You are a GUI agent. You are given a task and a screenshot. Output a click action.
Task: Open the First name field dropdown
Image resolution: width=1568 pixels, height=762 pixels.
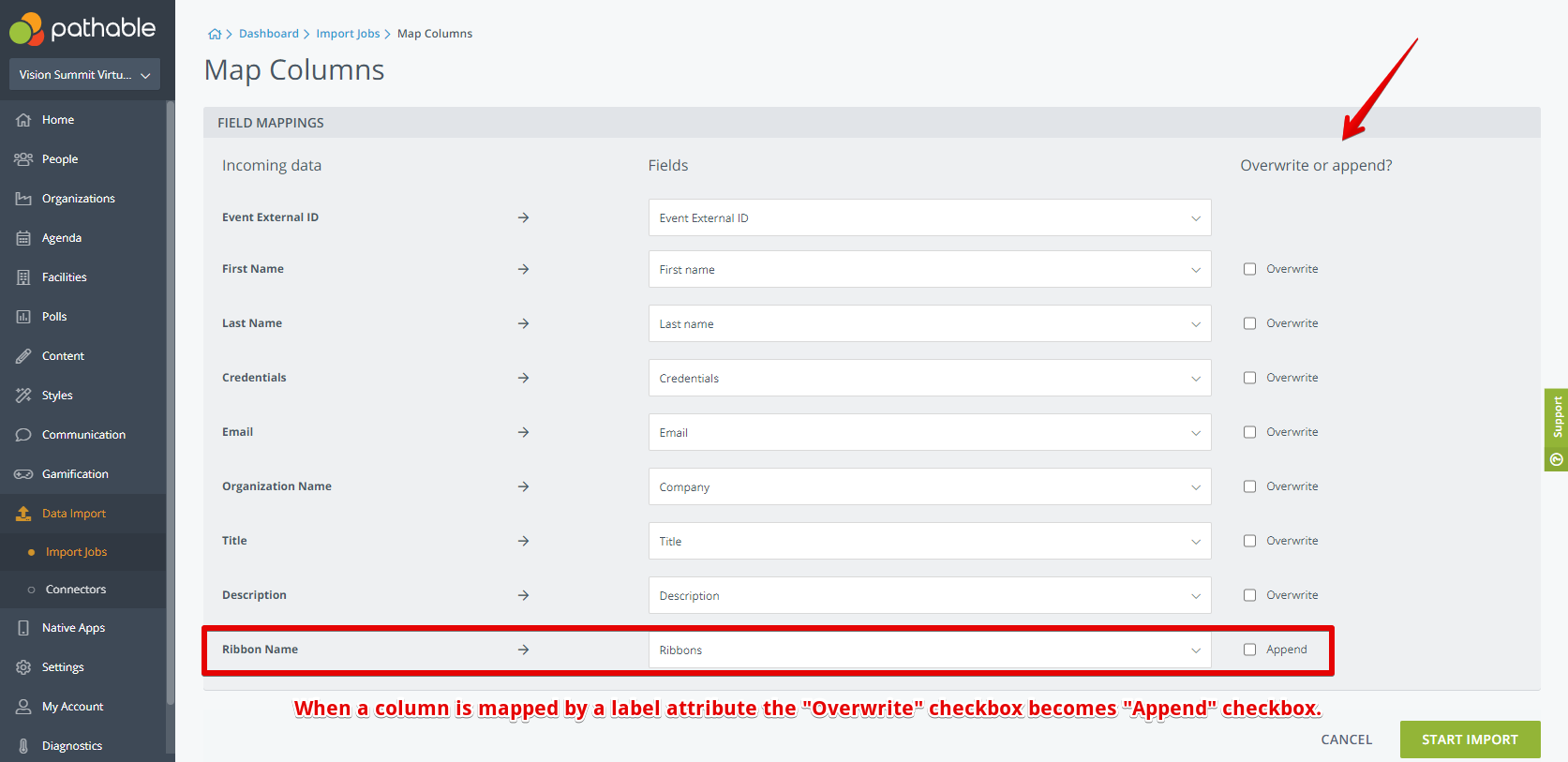click(930, 269)
